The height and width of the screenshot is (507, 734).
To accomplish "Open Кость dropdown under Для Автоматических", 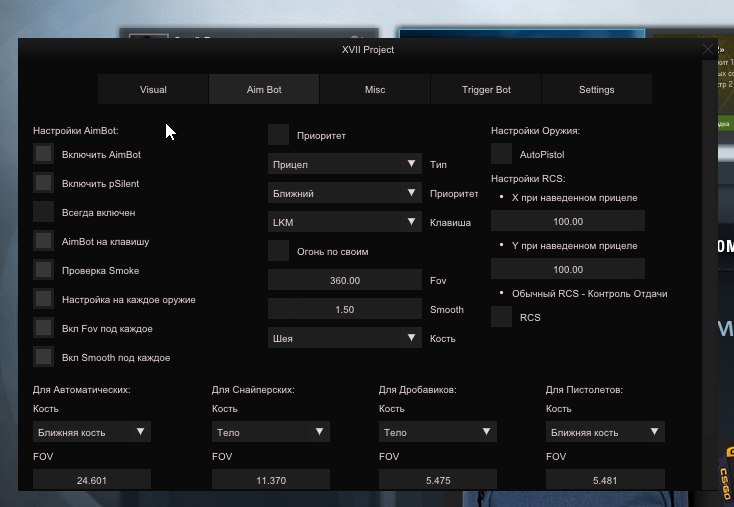I will pyautogui.click(x=92, y=432).
